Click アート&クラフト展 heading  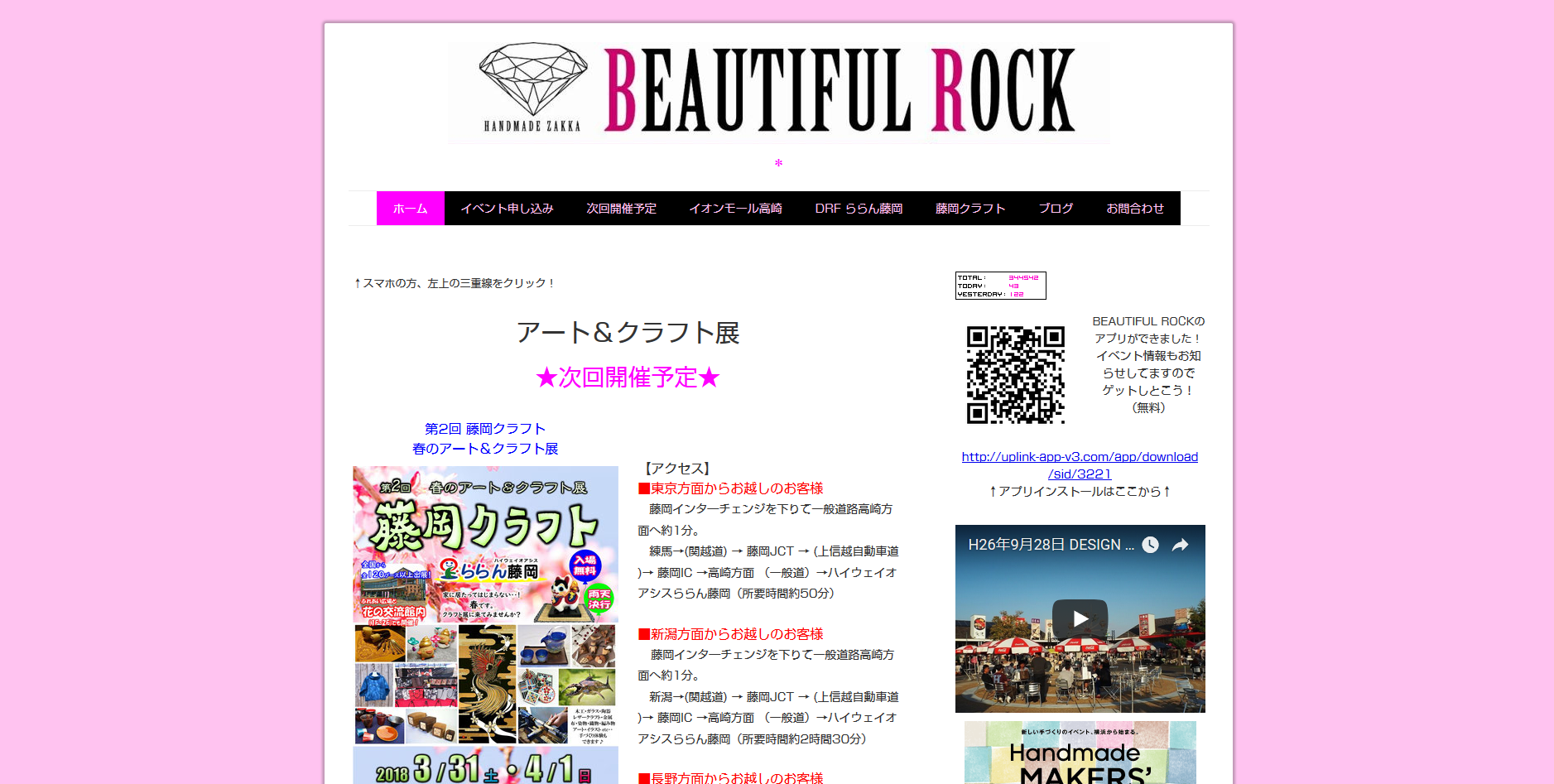(628, 333)
